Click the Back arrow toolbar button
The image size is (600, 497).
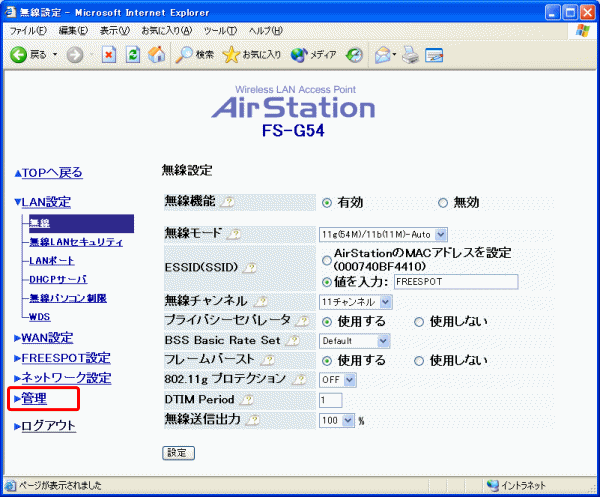pos(28,55)
